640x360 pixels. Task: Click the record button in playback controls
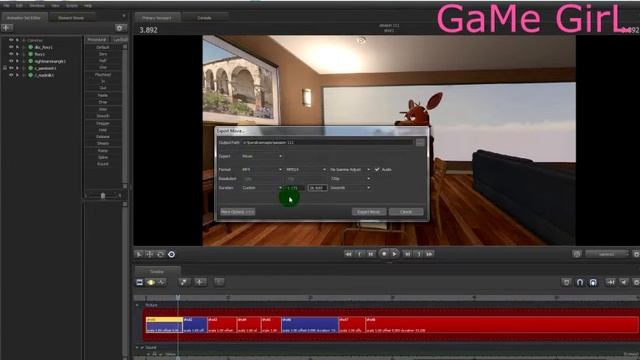tap(384, 254)
